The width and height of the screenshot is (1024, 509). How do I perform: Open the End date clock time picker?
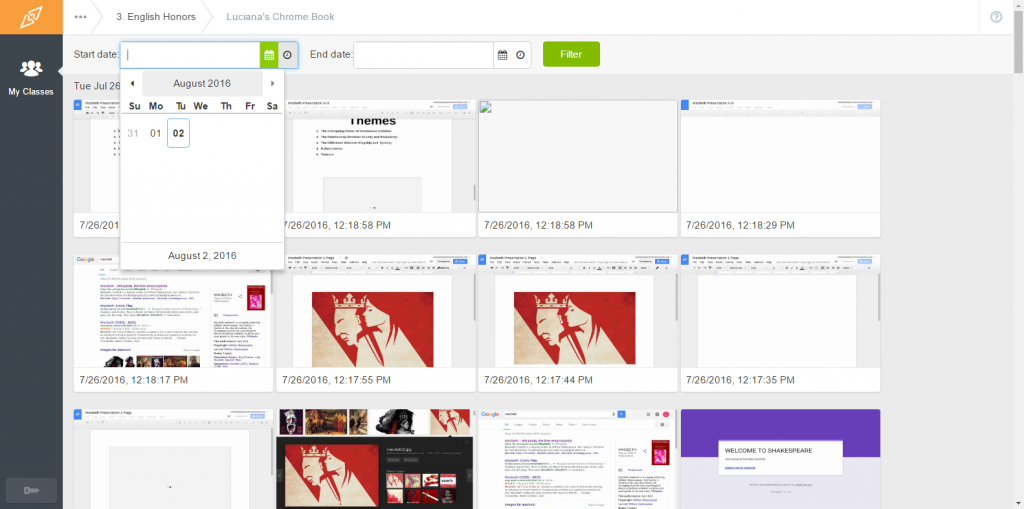point(520,56)
